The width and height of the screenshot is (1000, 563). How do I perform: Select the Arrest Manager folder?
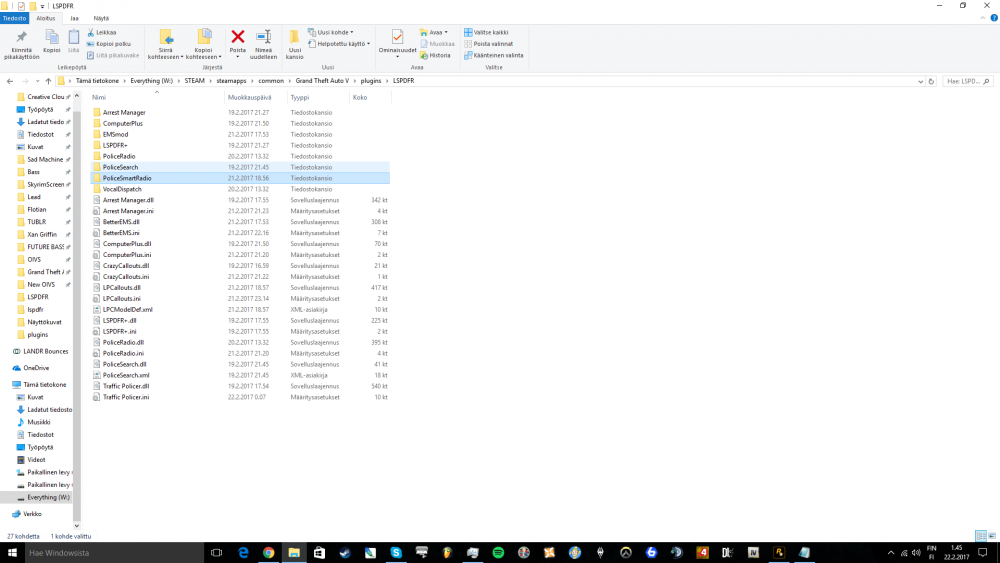pos(124,113)
